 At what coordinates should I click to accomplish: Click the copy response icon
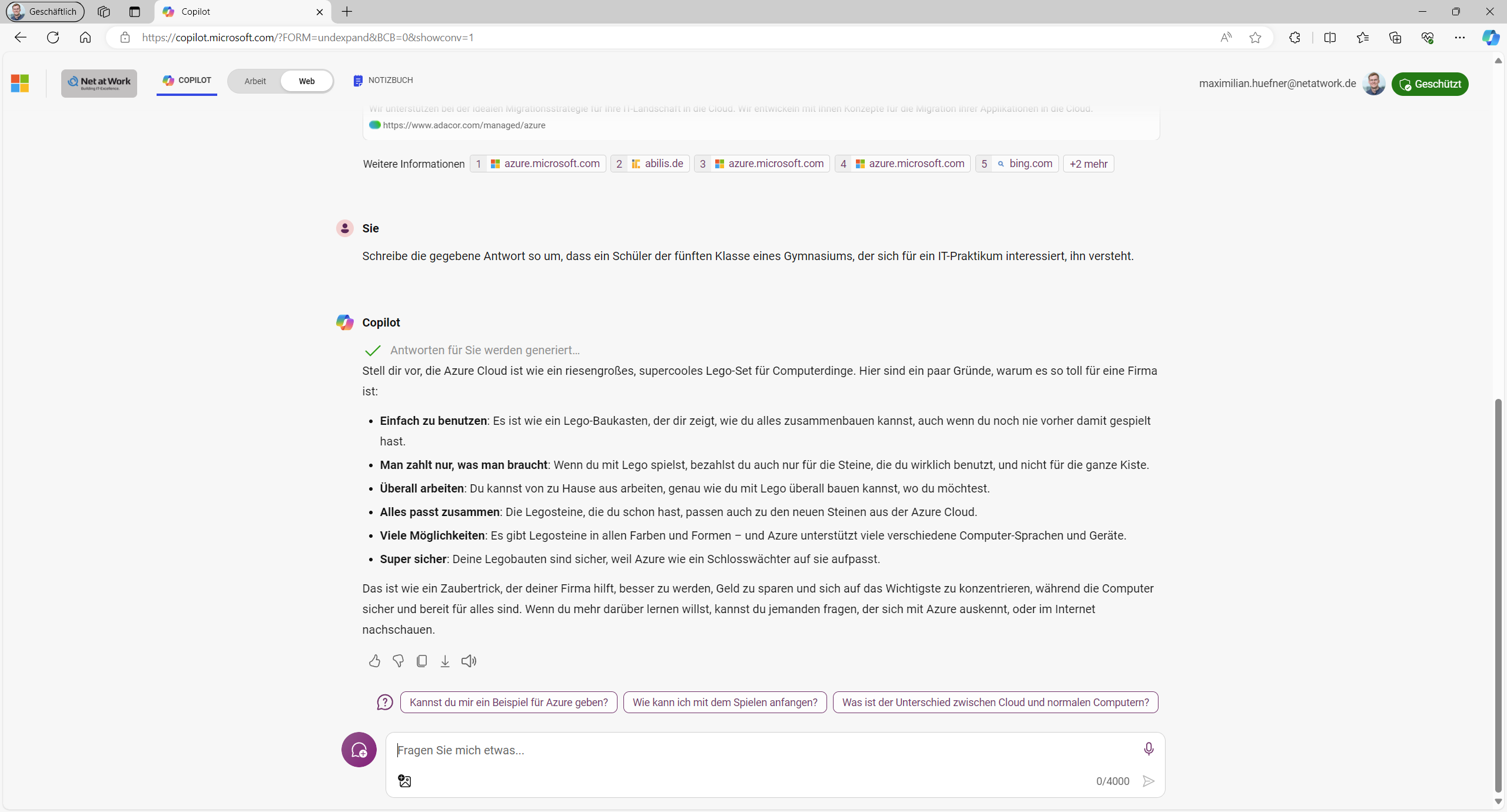[421, 661]
